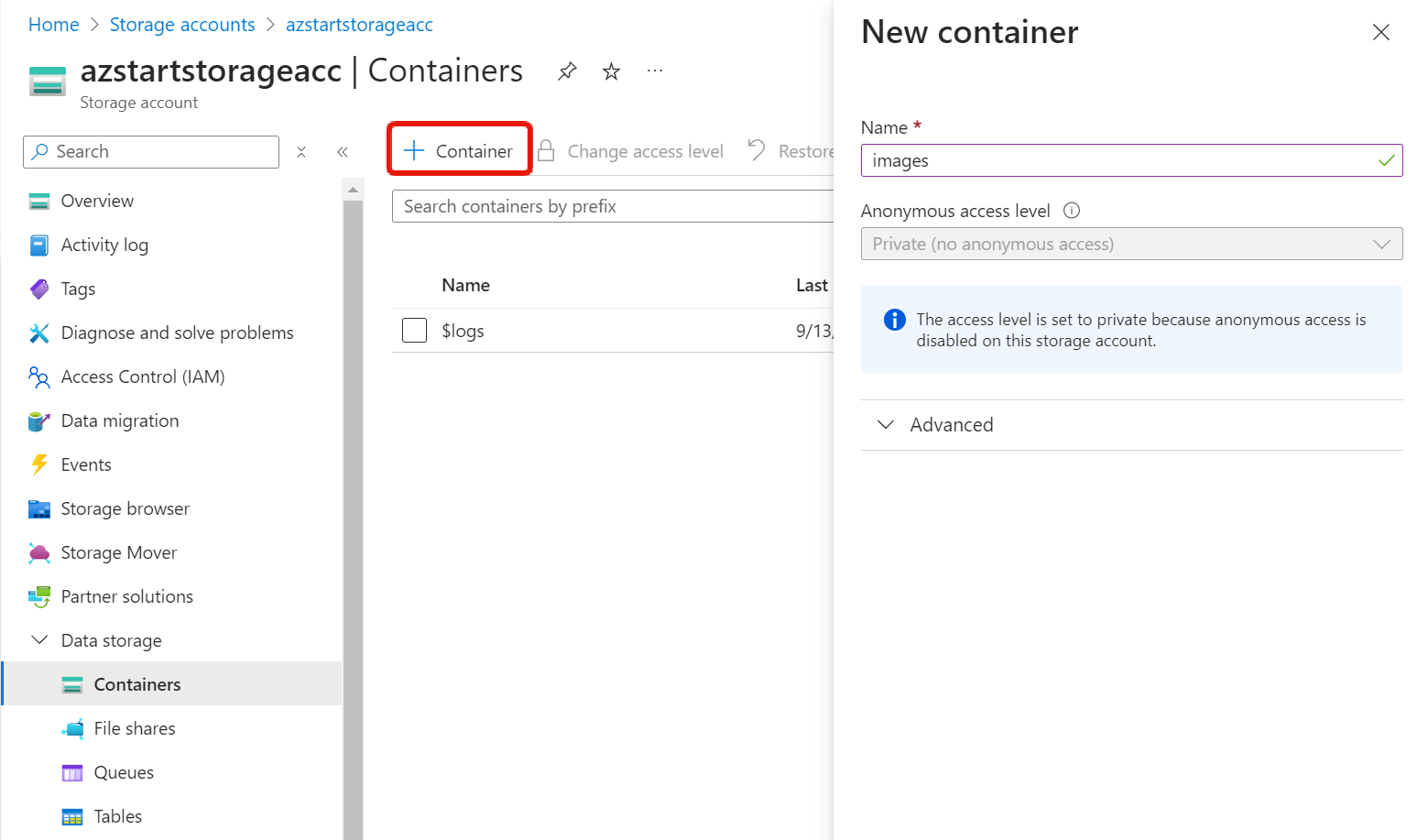This screenshot has width=1428, height=840.
Task: Click Change access level button
Action: pyautogui.click(x=631, y=151)
